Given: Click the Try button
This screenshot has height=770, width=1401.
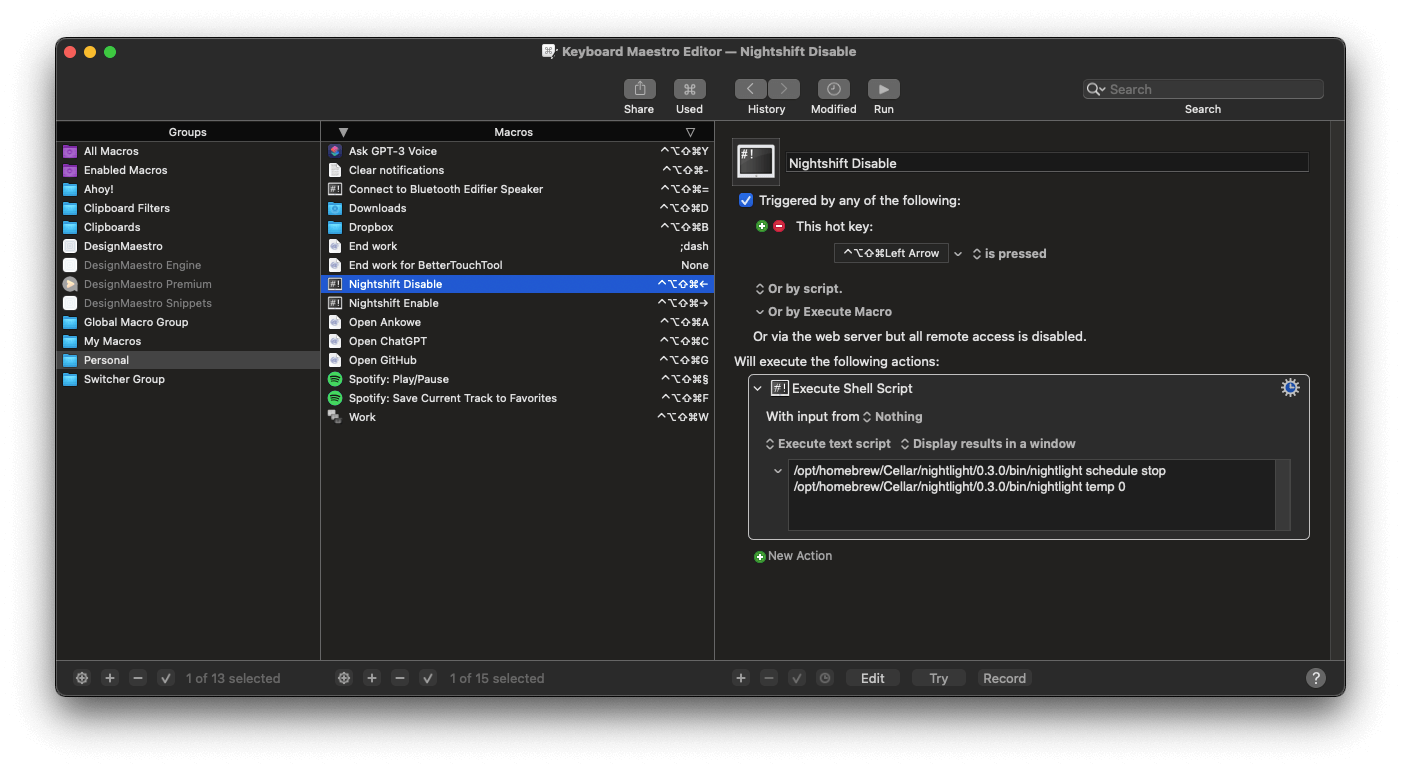Looking at the screenshot, I should pyautogui.click(x=938, y=678).
